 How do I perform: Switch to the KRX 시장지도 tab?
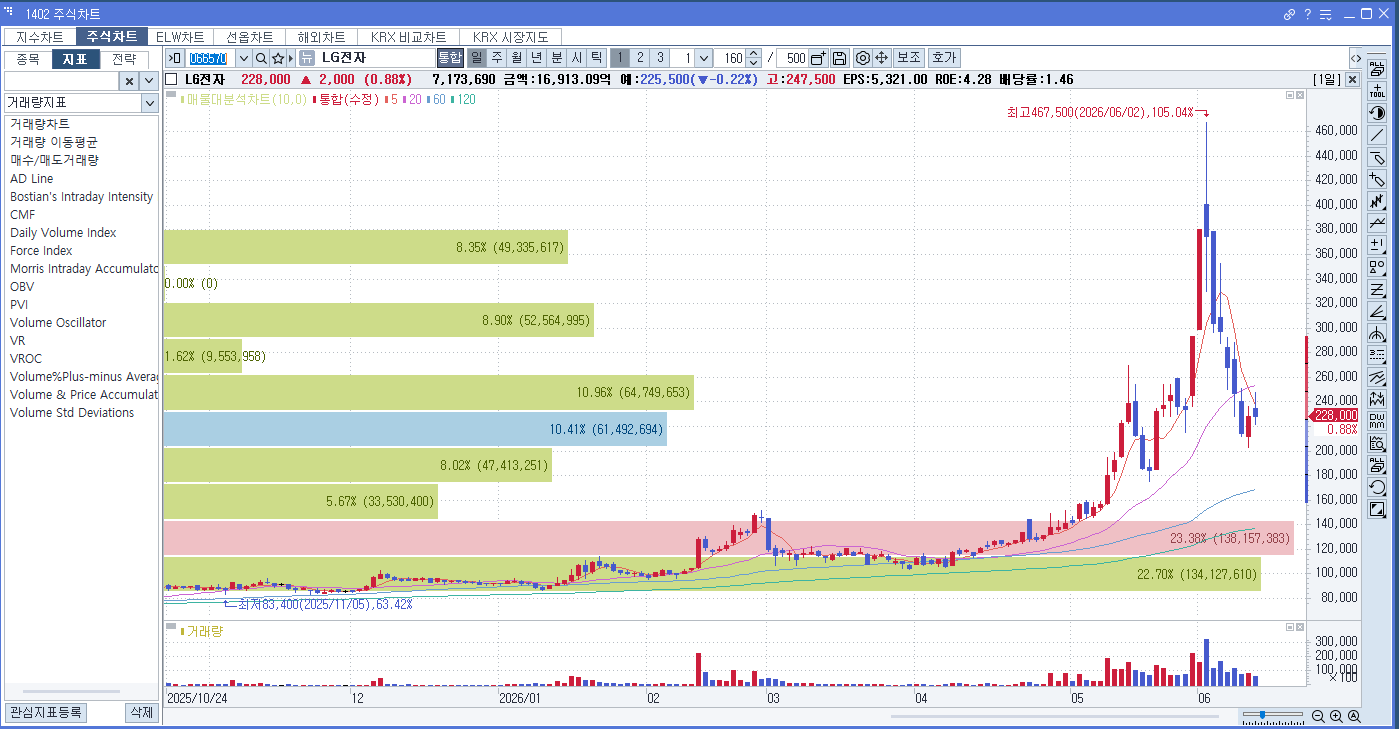pyautogui.click(x=510, y=37)
